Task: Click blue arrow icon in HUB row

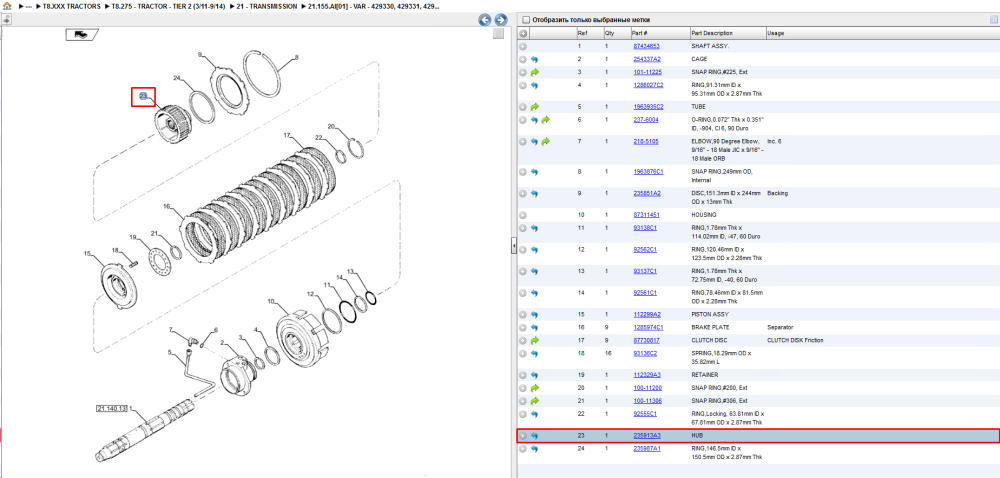Action: (534, 436)
